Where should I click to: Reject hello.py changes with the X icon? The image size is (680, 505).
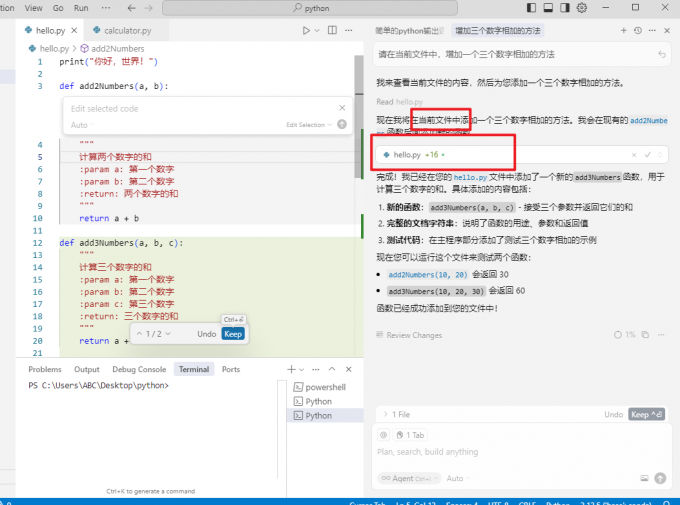[x=634, y=155]
